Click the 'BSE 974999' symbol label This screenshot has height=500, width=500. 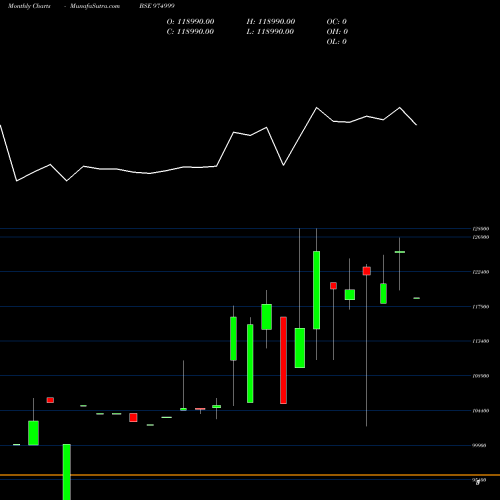pyautogui.click(x=157, y=6)
